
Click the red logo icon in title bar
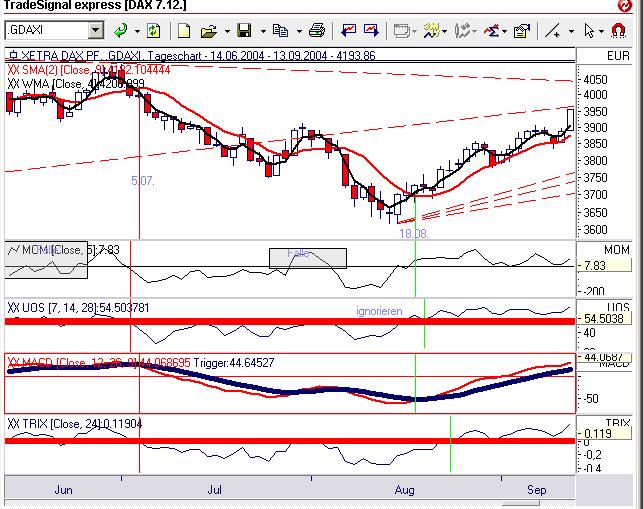[625, 6]
